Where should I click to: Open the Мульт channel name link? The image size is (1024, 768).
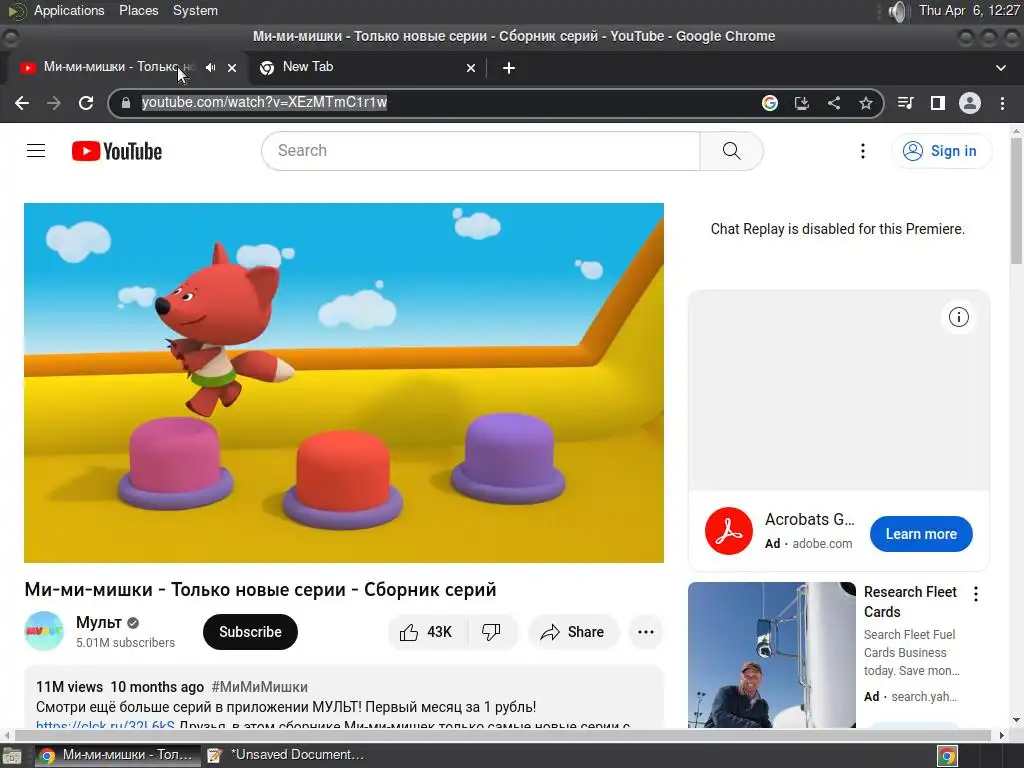(99, 622)
